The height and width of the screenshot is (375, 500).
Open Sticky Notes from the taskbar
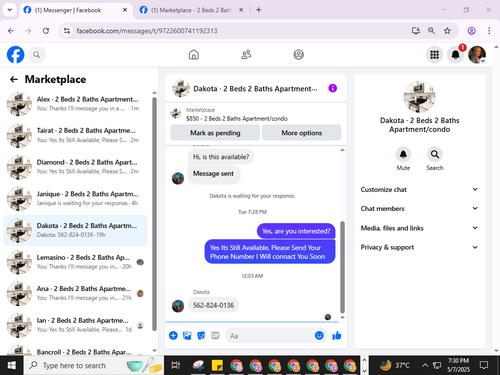coord(217,365)
